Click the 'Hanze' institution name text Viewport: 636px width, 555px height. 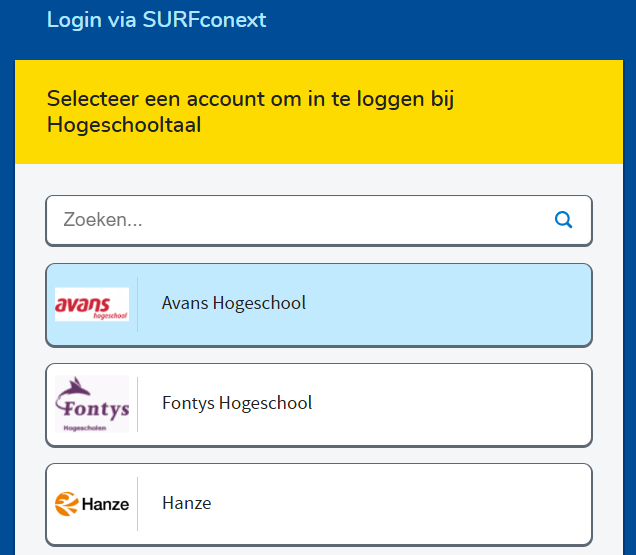pos(187,503)
